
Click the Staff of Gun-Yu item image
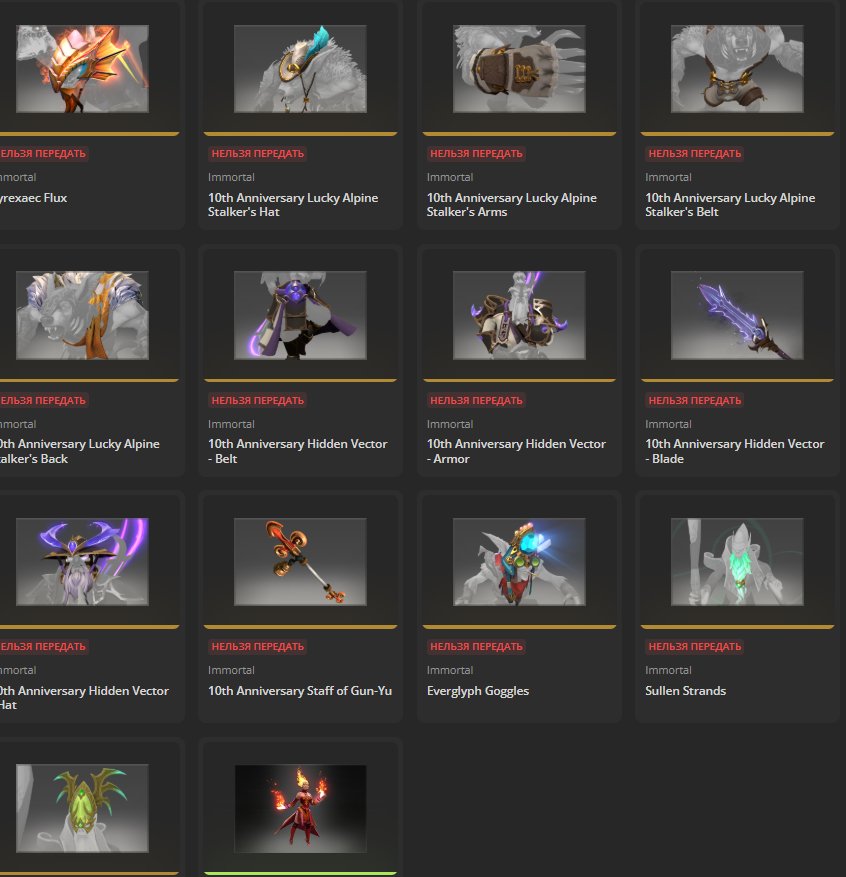300,561
